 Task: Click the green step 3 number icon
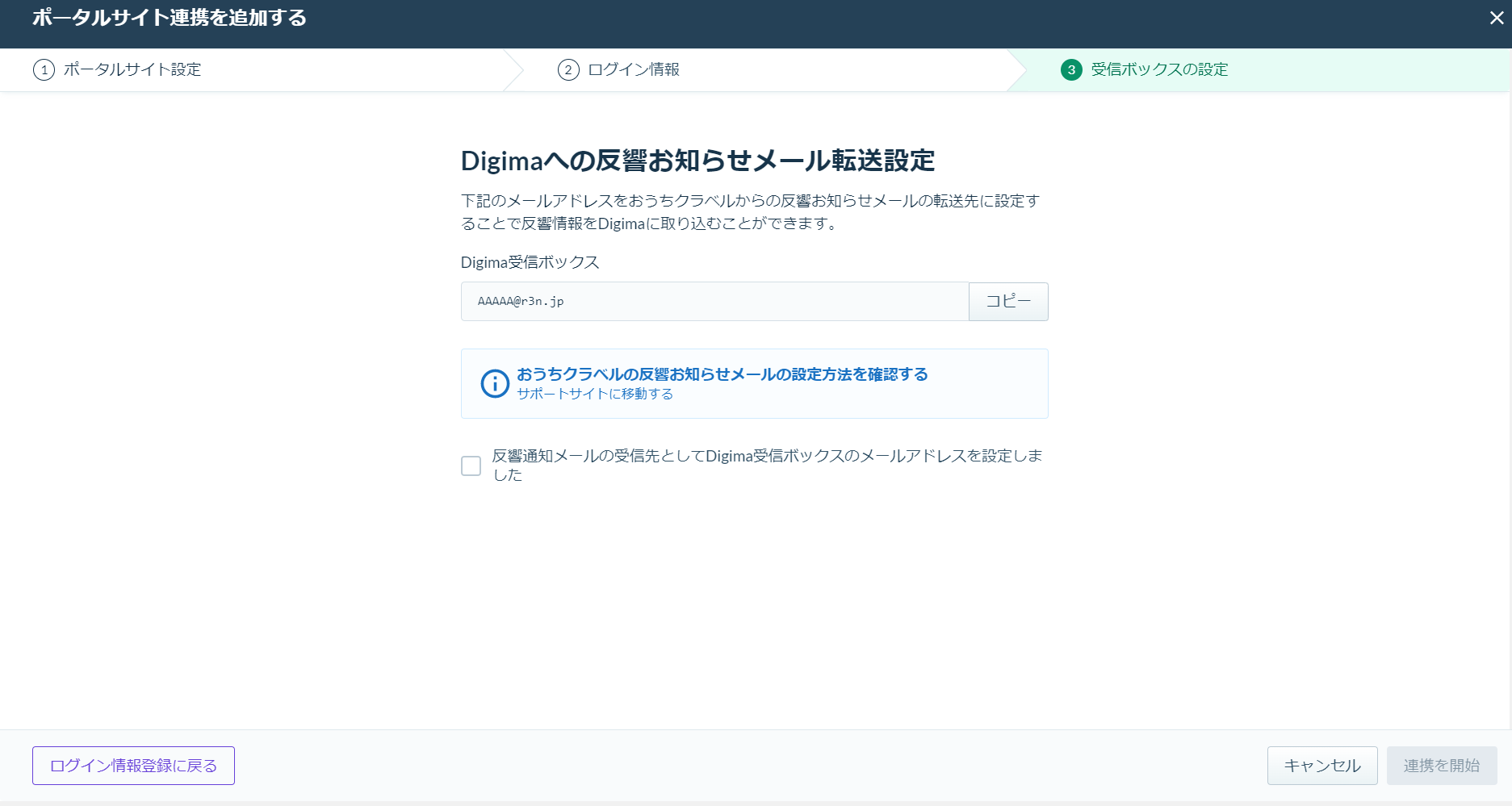(1071, 70)
